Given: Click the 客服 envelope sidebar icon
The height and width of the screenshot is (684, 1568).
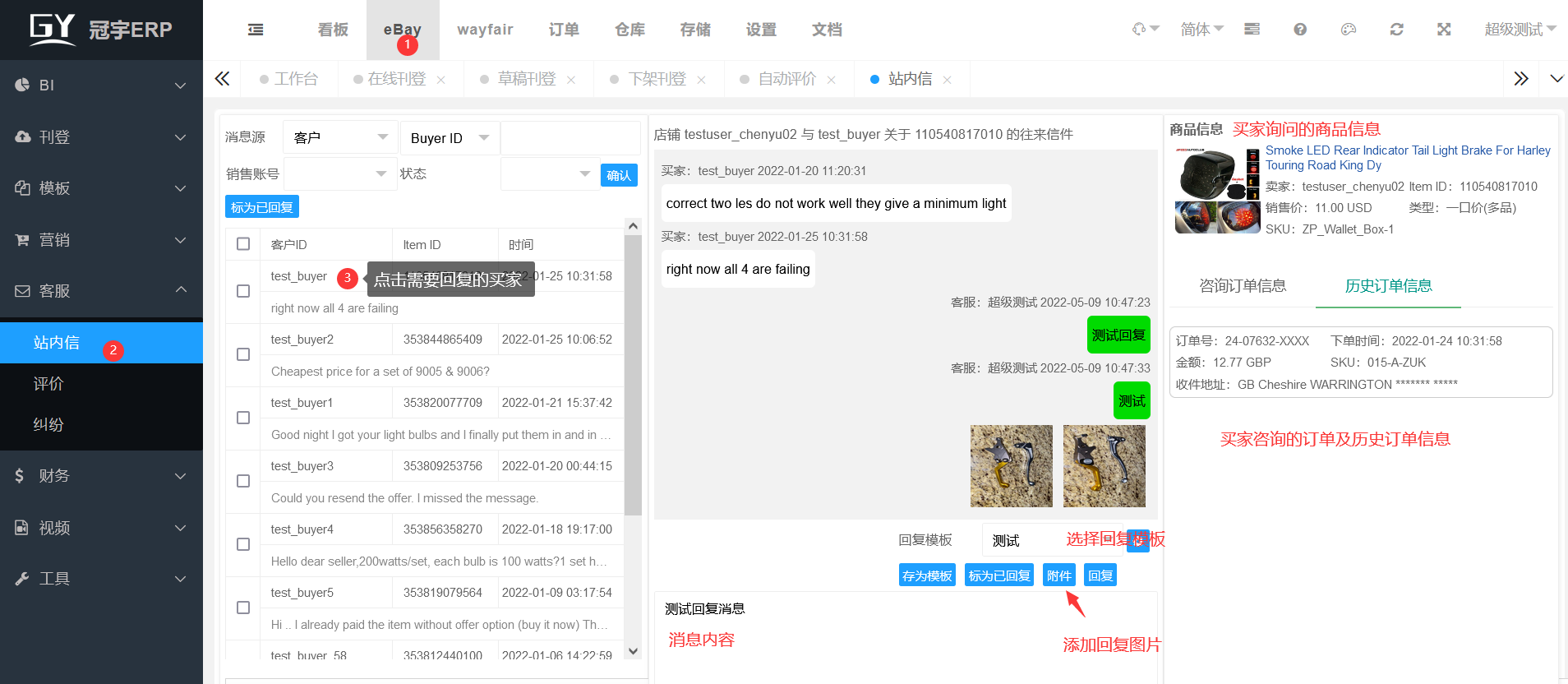Looking at the screenshot, I should [x=22, y=291].
